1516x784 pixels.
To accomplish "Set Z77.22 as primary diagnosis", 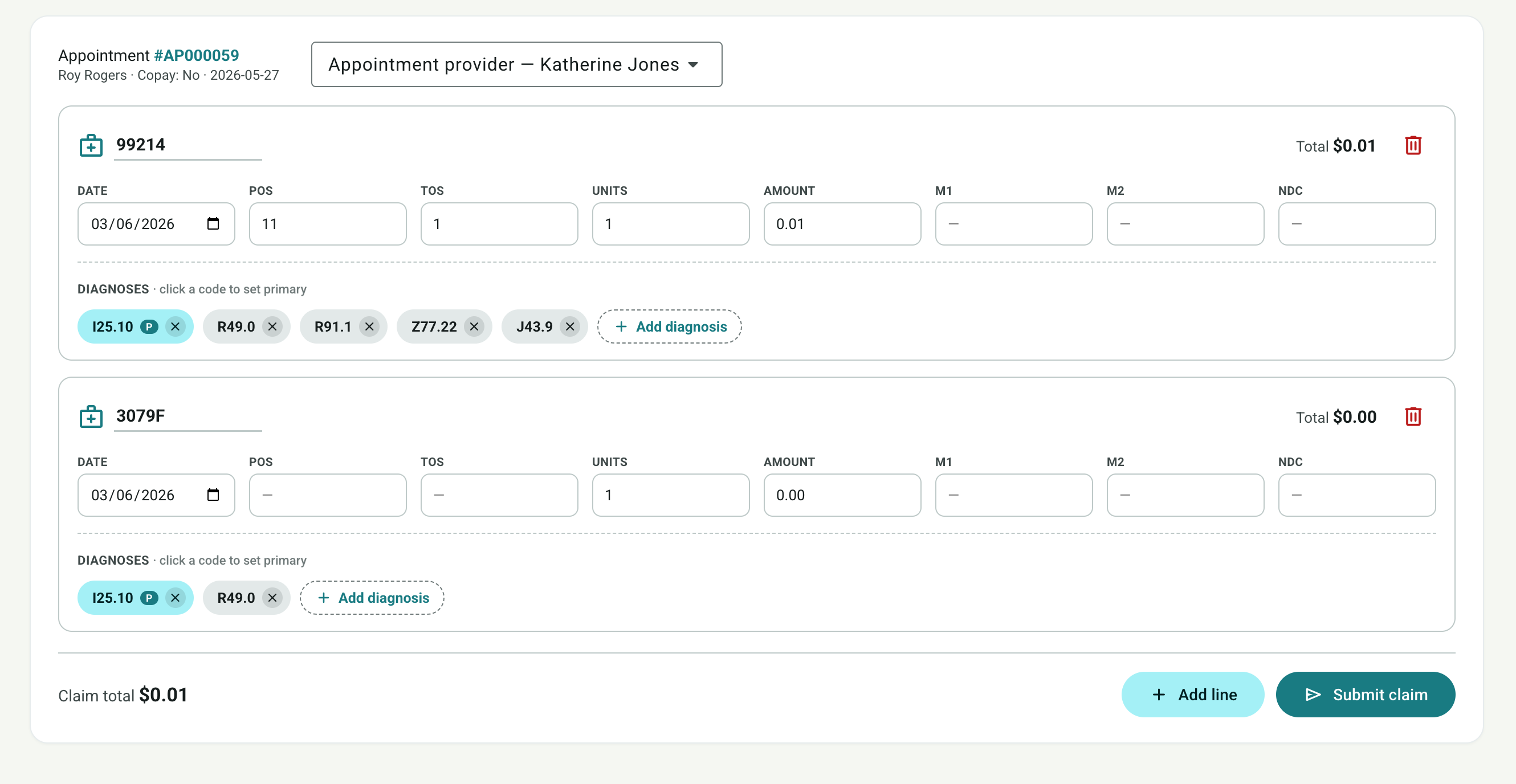I will pyautogui.click(x=434, y=326).
